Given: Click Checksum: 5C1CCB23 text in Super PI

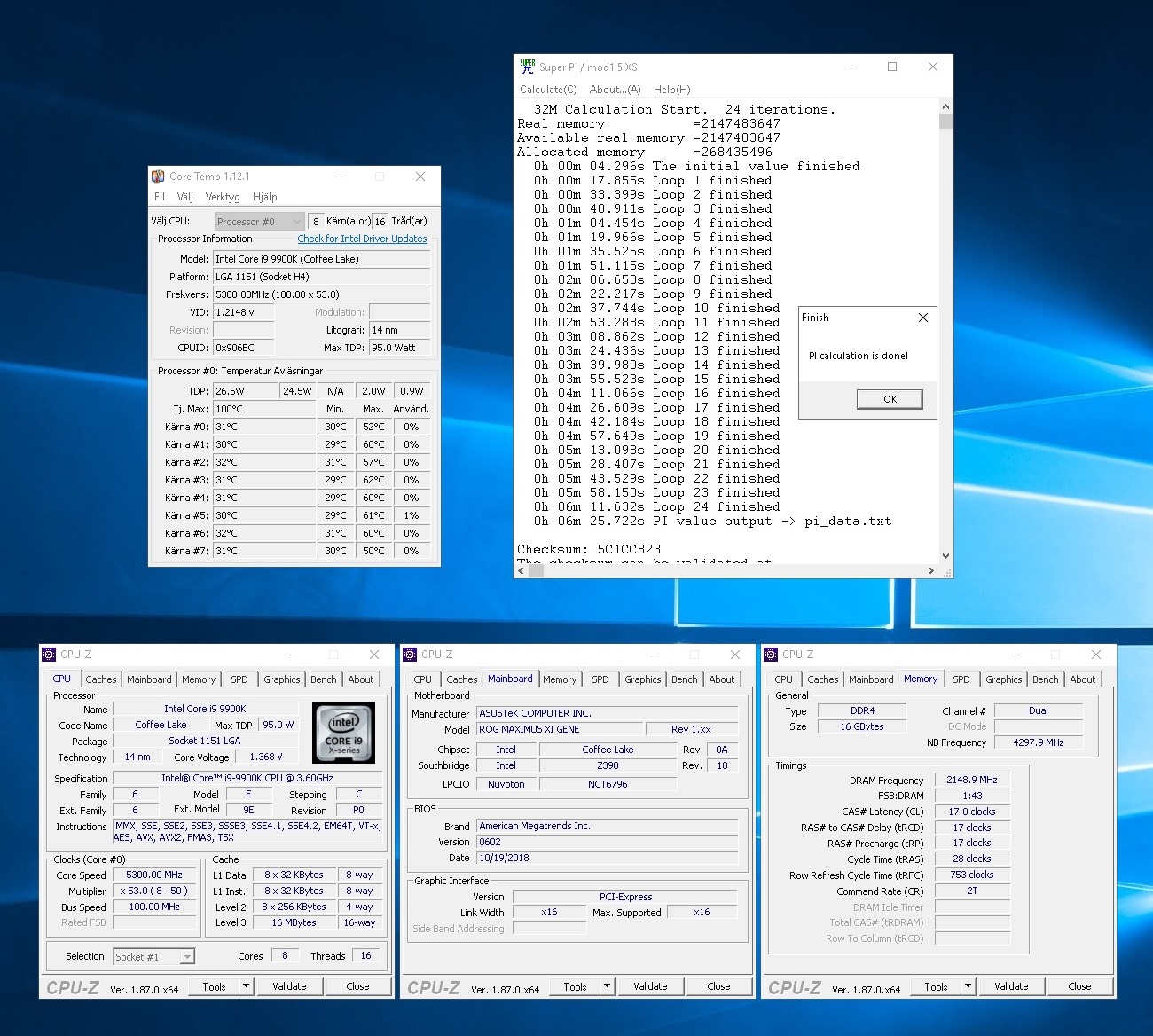Looking at the screenshot, I should [589, 549].
